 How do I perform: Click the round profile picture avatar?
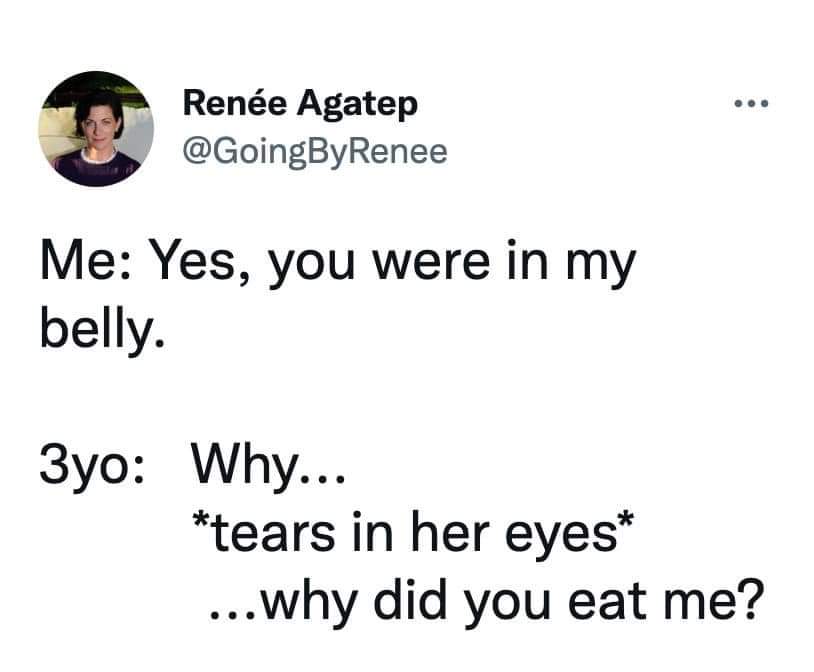click(x=96, y=128)
